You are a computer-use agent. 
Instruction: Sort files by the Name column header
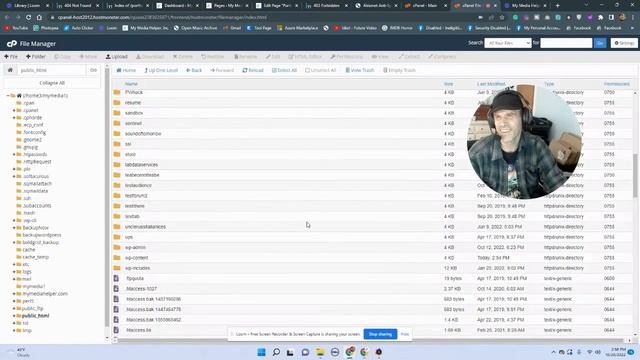131,84
